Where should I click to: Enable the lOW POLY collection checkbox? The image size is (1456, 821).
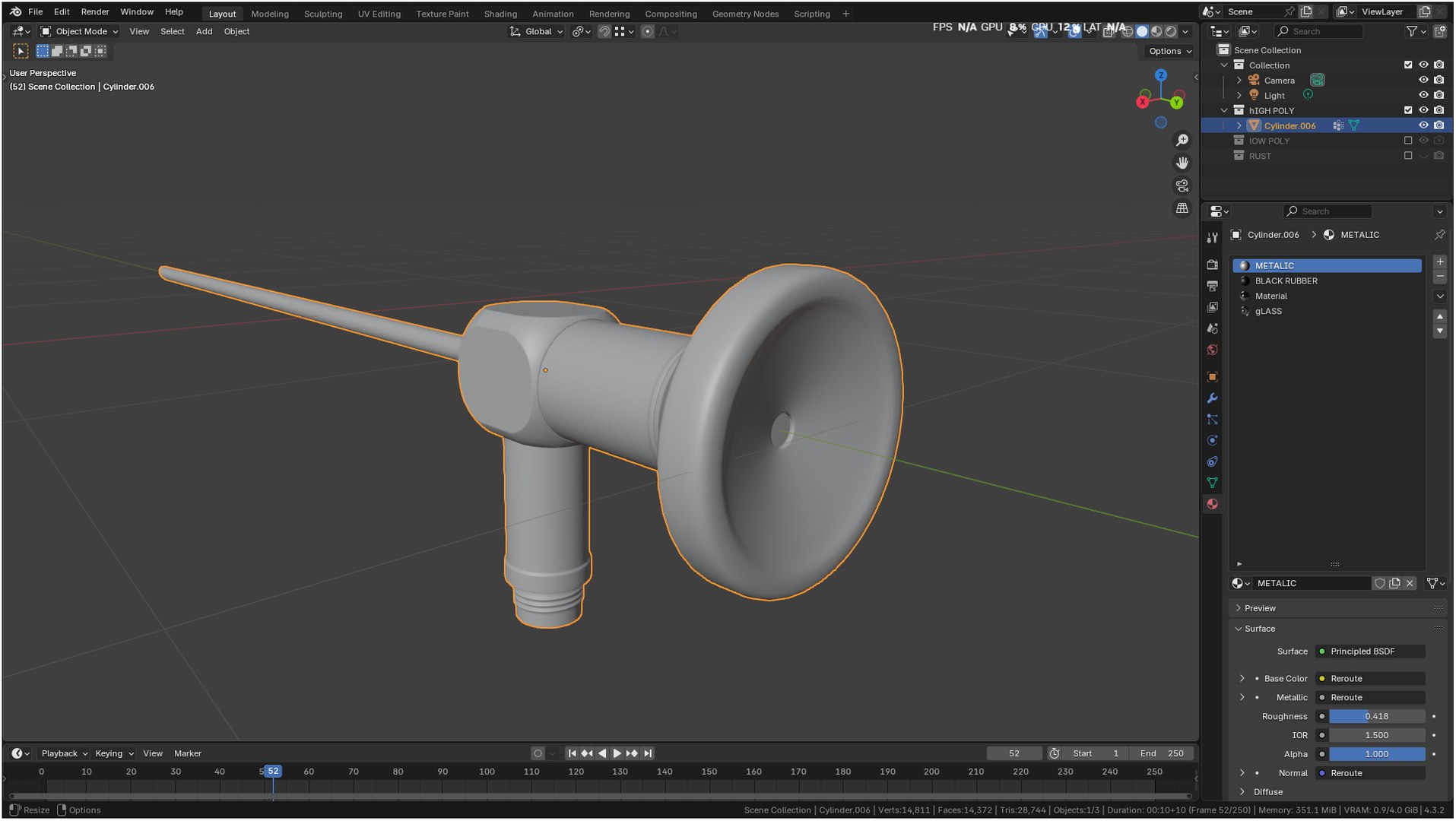[1408, 141]
